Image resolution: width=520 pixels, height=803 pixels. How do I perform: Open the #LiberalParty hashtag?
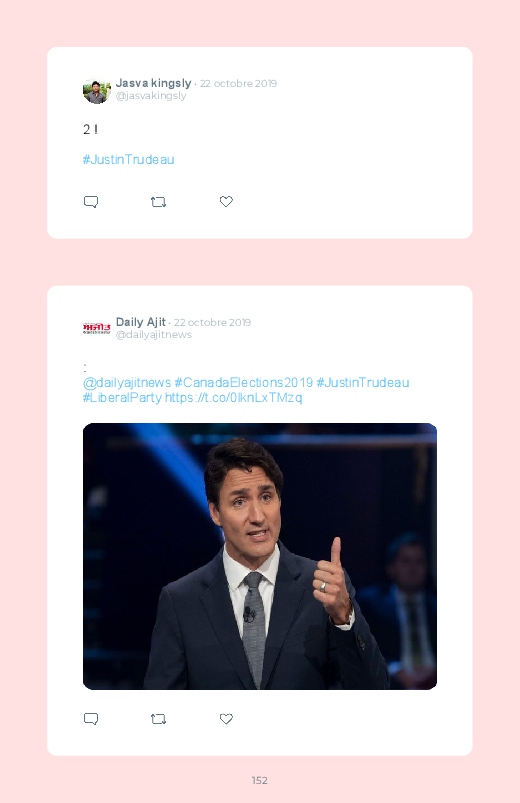click(x=122, y=397)
